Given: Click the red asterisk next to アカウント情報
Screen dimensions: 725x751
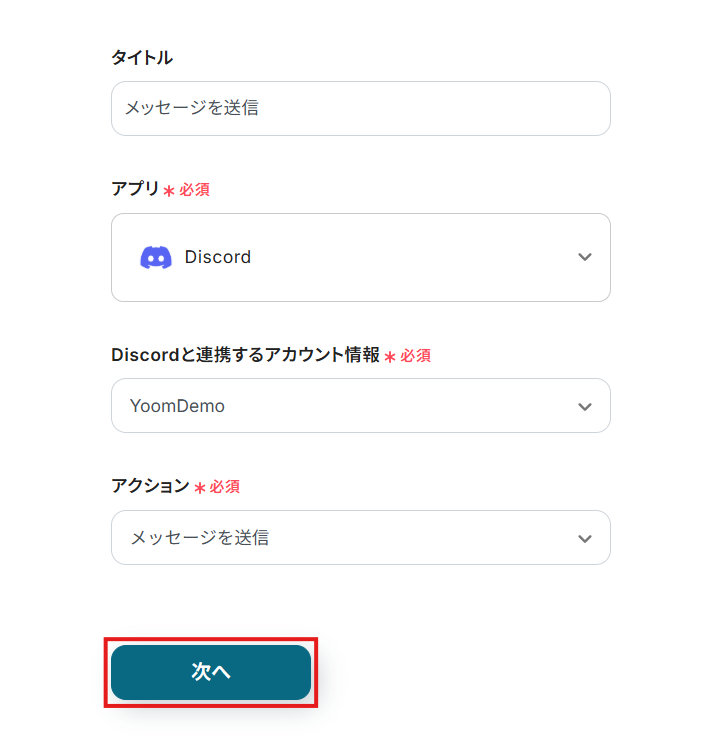Looking at the screenshot, I should tap(390, 357).
